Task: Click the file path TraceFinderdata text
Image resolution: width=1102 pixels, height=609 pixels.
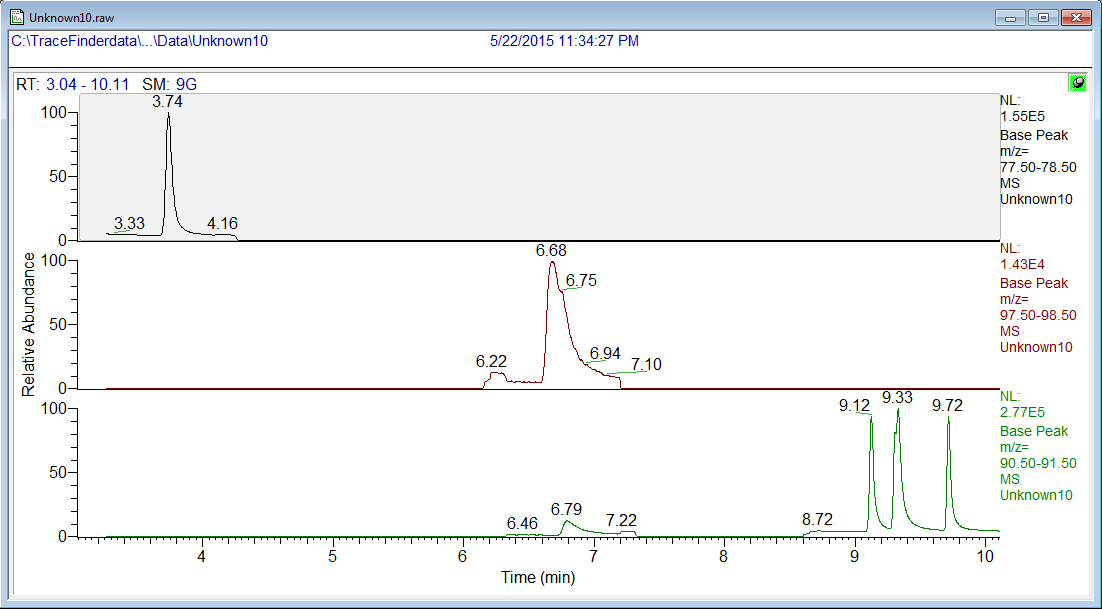Action: [x=139, y=41]
